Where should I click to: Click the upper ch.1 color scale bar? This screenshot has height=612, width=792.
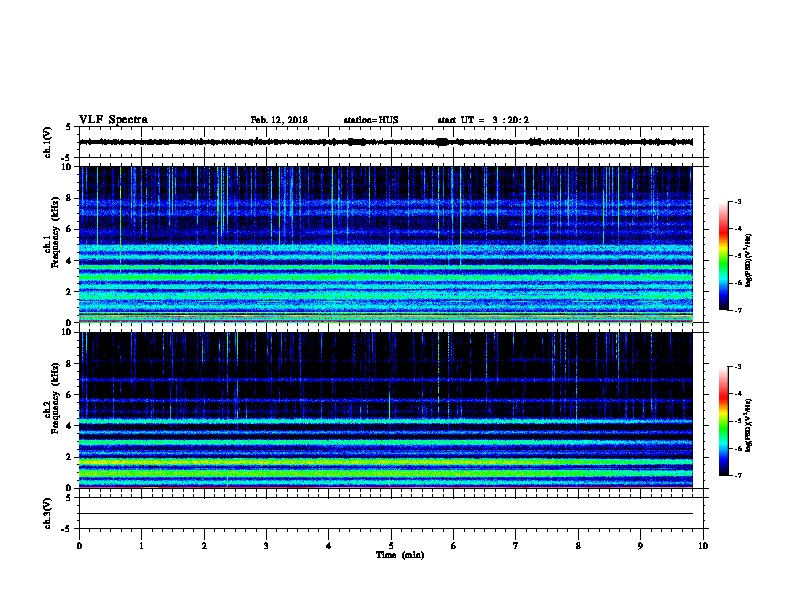click(x=724, y=256)
